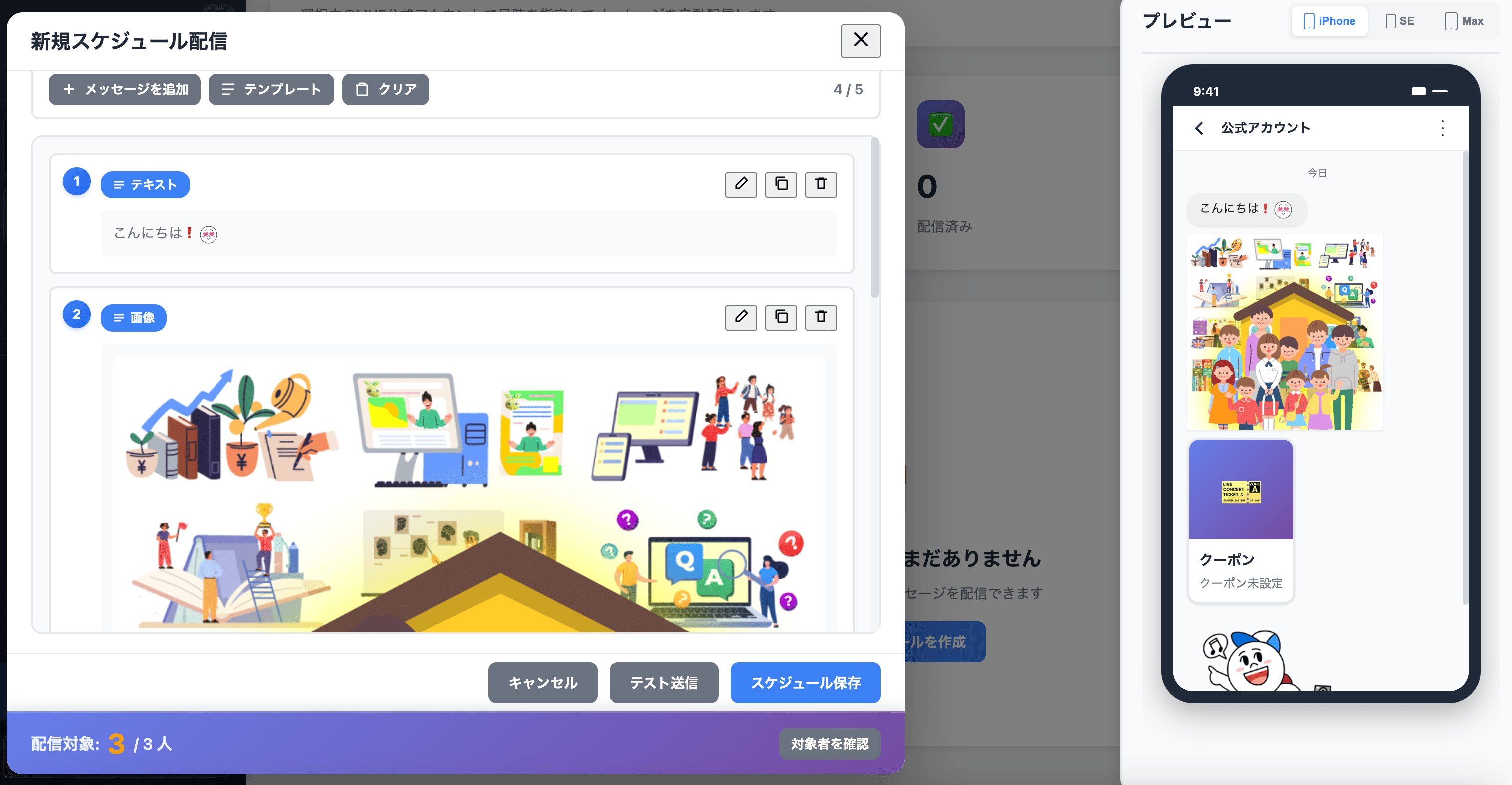Screen dimensions: 1512x785
Task: Send a test message via テスト送信
Action: [664, 682]
